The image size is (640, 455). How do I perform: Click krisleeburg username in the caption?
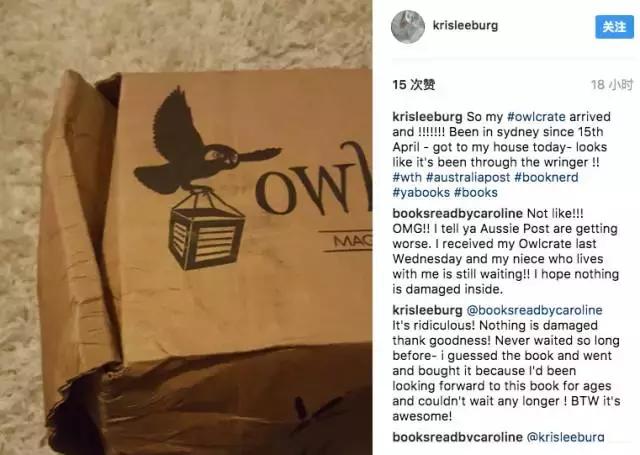tap(427, 117)
